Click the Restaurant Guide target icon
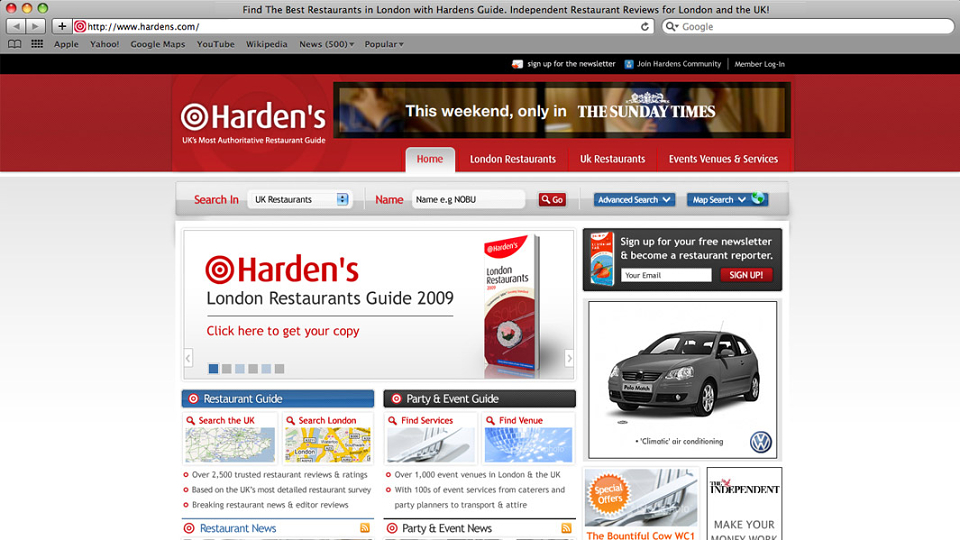Viewport: 960px width, 540px height. point(193,399)
